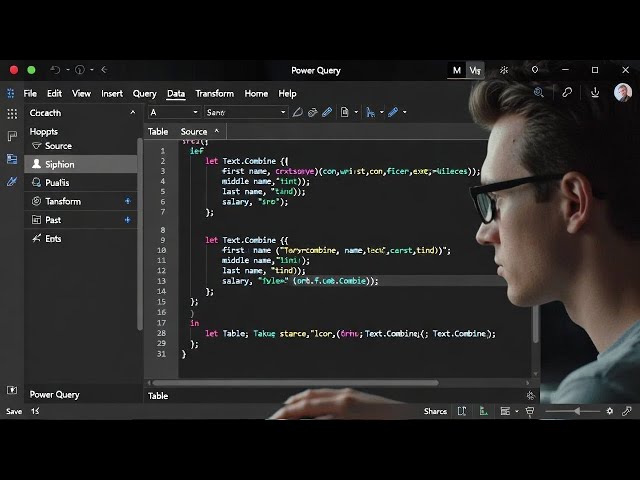Image resolution: width=640 pixels, height=480 pixels.
Task: Open the Insert menu
Action: (x=112, y=93)
